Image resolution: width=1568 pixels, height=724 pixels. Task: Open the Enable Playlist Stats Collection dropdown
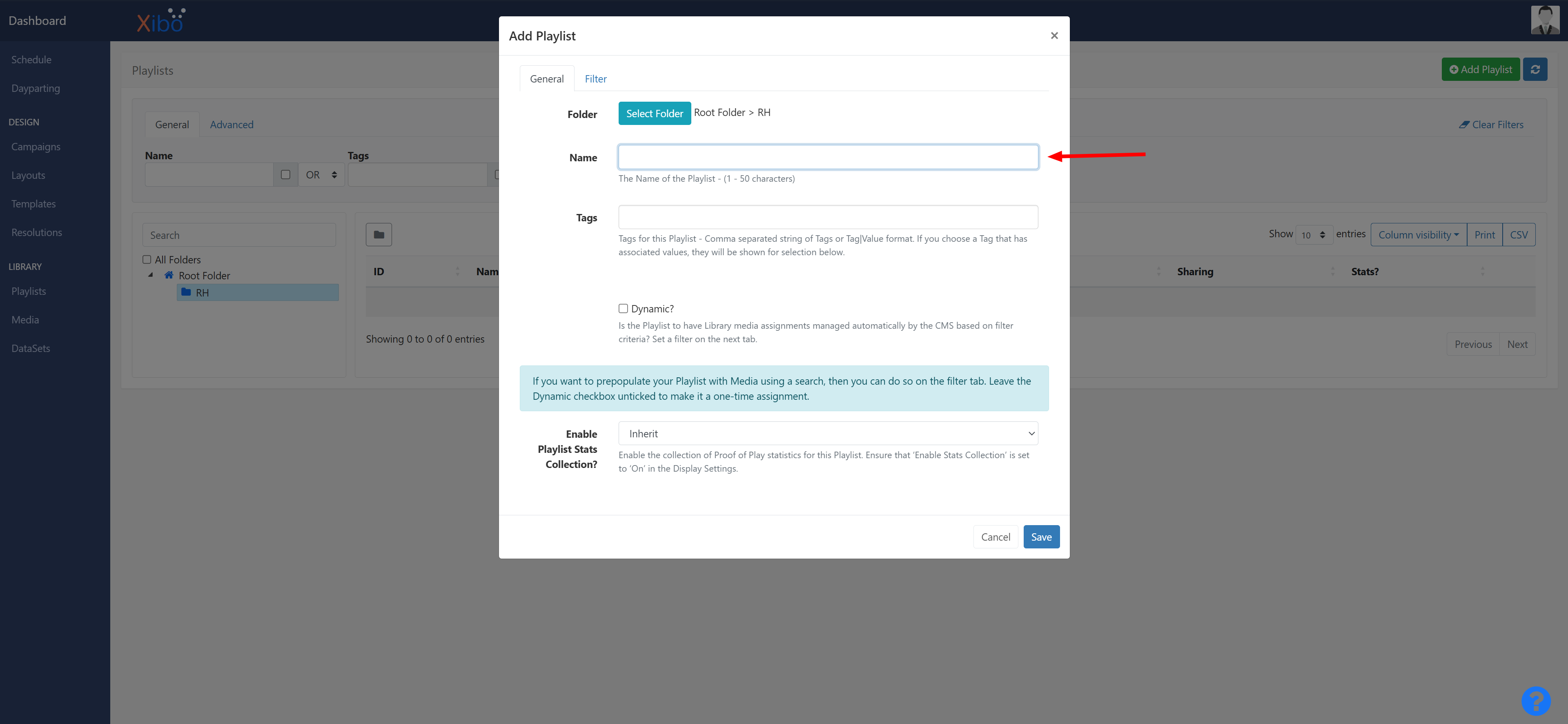828,434
